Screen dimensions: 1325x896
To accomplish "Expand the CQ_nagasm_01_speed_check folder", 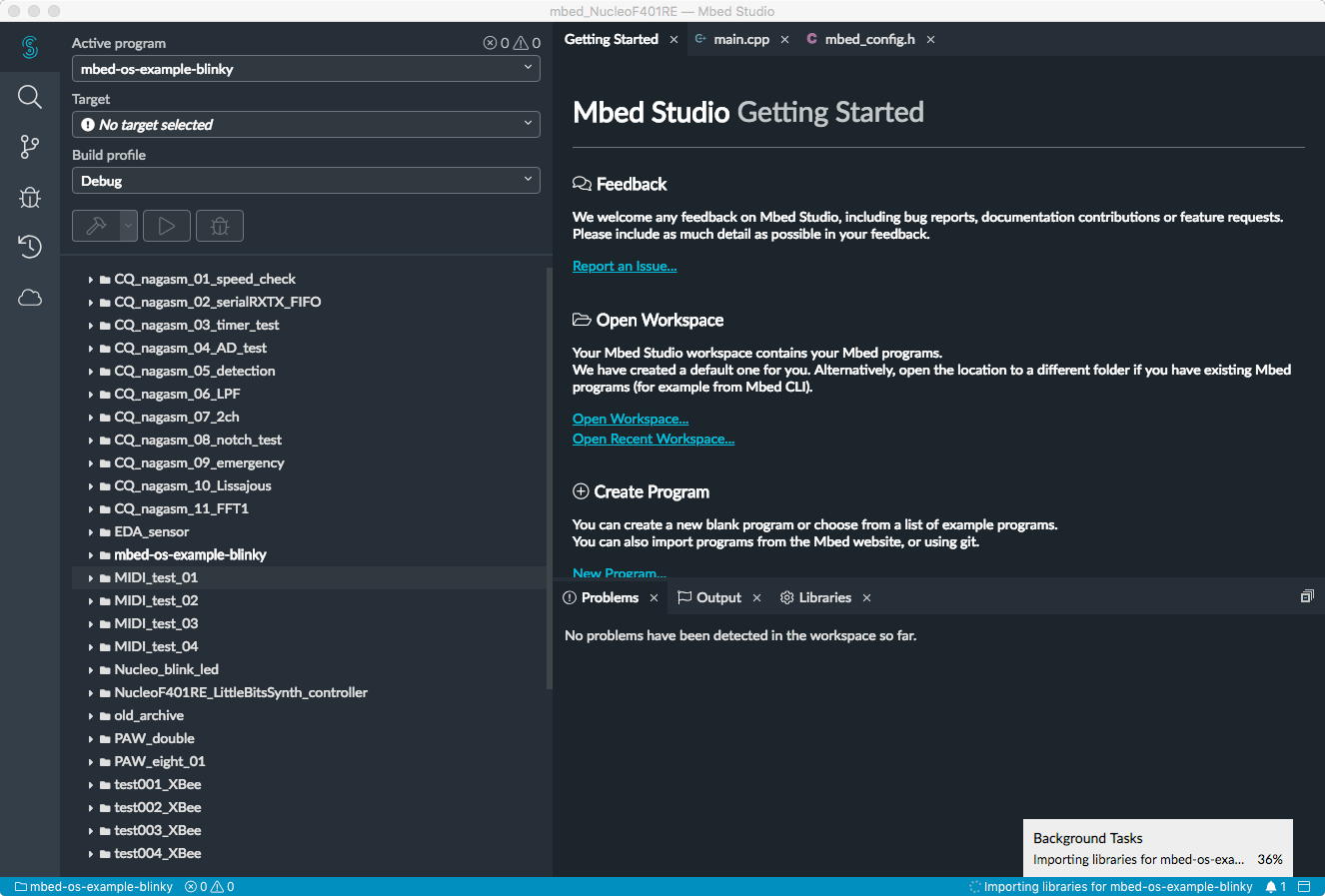I will click(x=91, y=280).
